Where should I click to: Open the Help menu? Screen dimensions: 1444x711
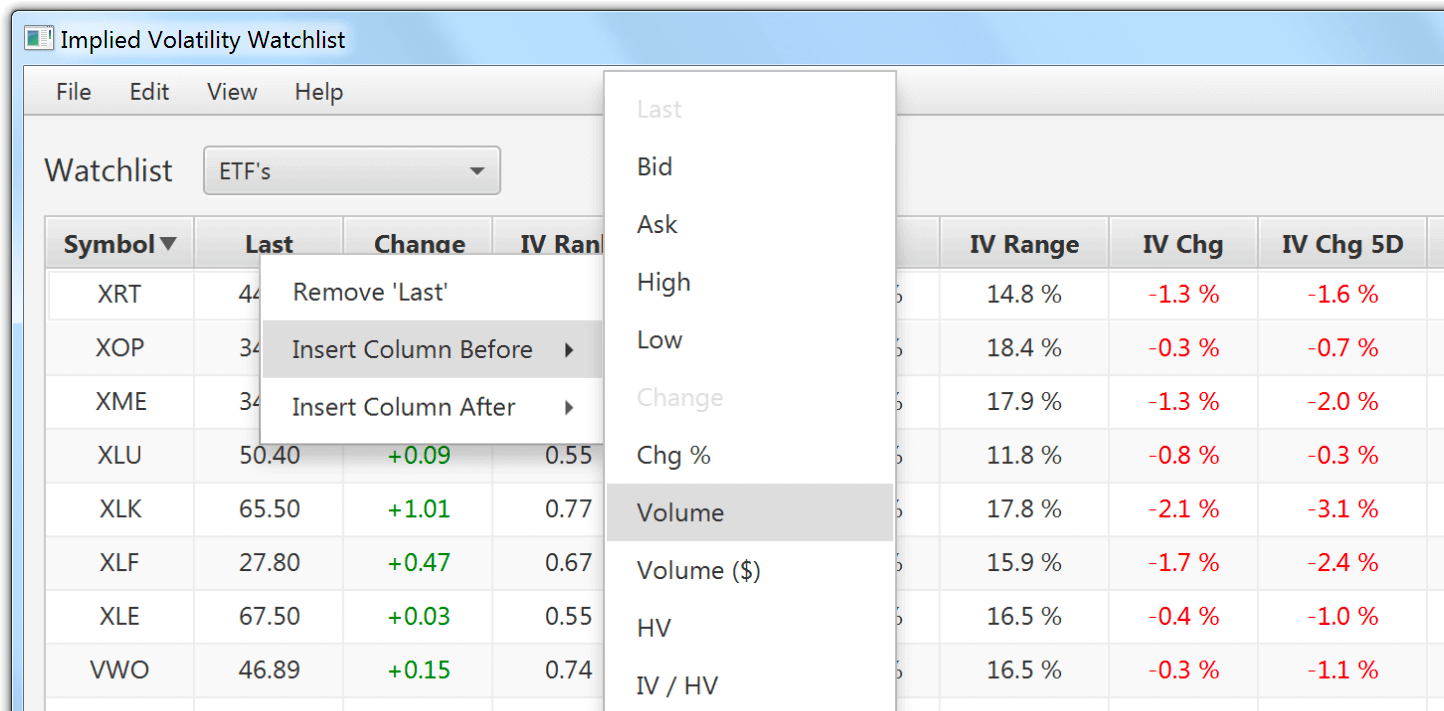click(318, 92)
